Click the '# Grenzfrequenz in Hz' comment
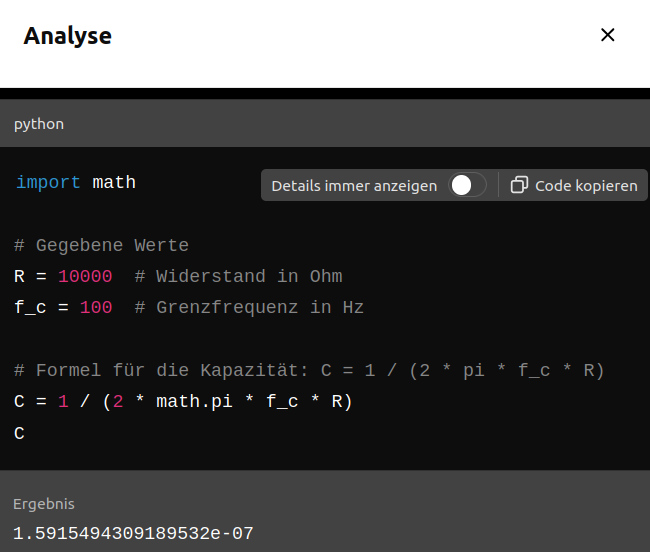Screen dimensions: 650x552 tap(249, 307)
